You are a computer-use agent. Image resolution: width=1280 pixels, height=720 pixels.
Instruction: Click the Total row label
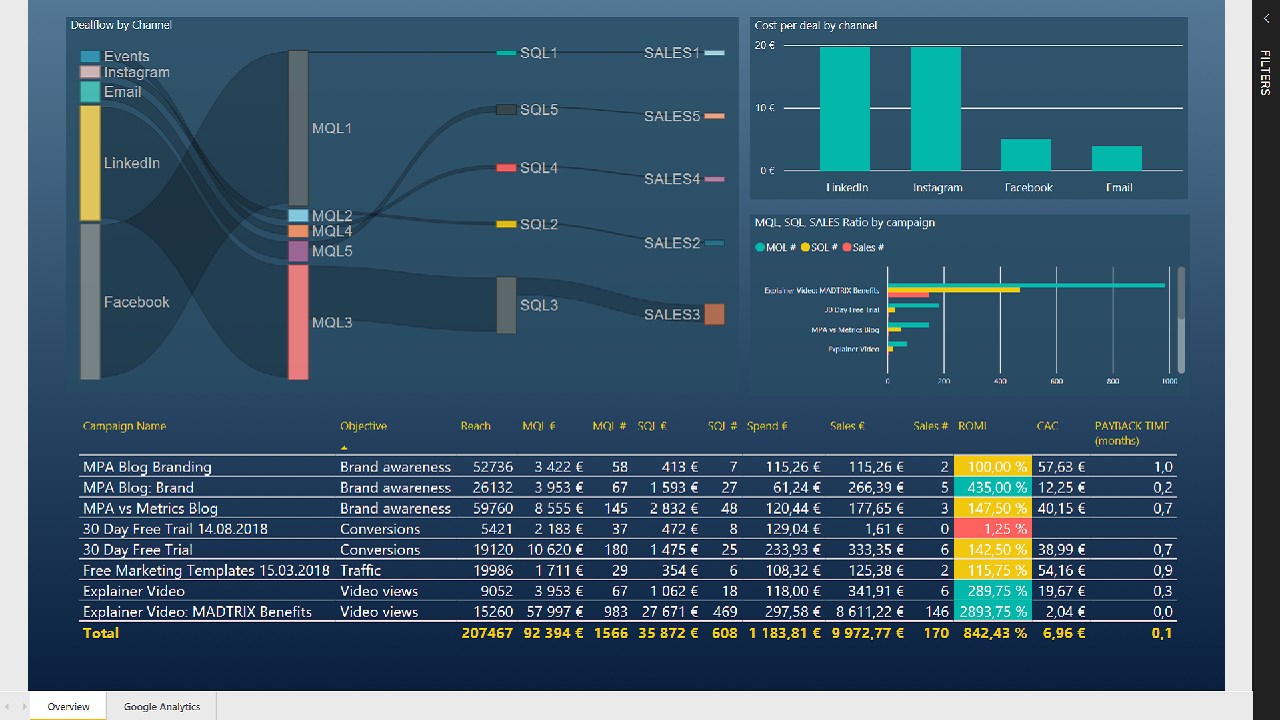tap(101, 633)
